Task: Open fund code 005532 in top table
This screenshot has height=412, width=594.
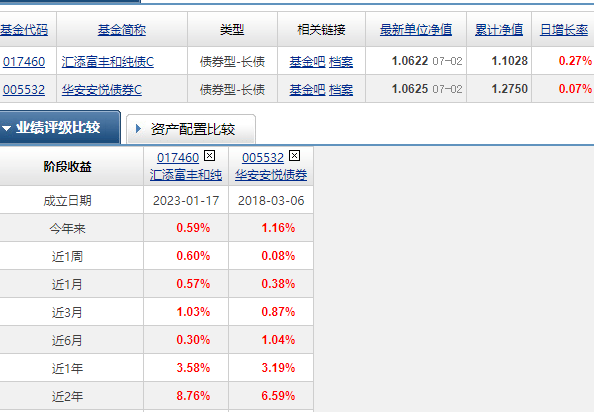Action: coord(24,89)
